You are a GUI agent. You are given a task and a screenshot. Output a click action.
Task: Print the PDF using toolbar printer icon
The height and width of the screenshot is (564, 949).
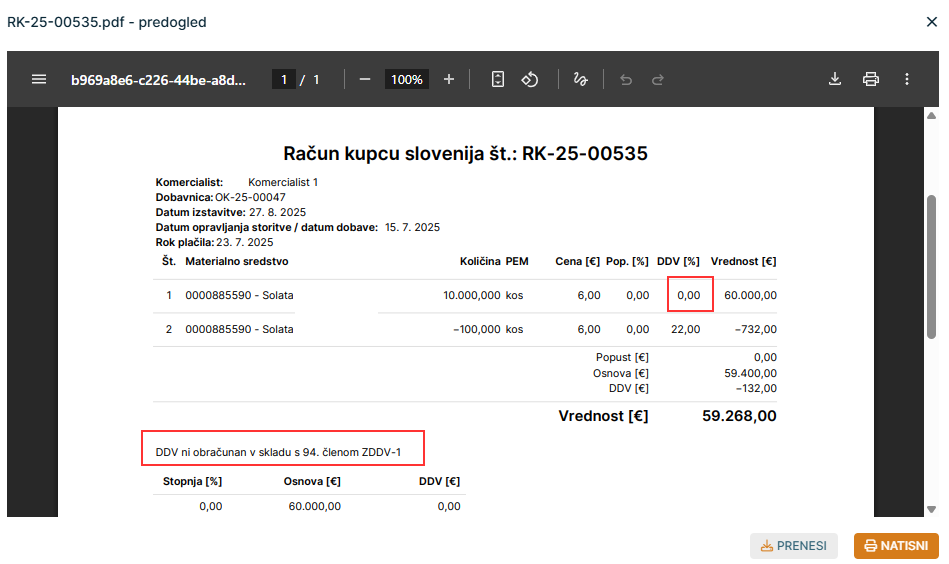tap(871, 79)
